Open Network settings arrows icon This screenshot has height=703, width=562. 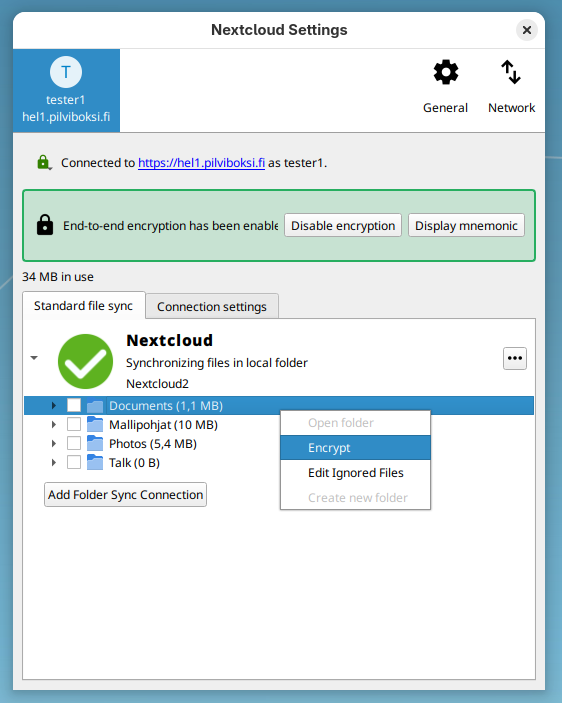pos(511,72)
